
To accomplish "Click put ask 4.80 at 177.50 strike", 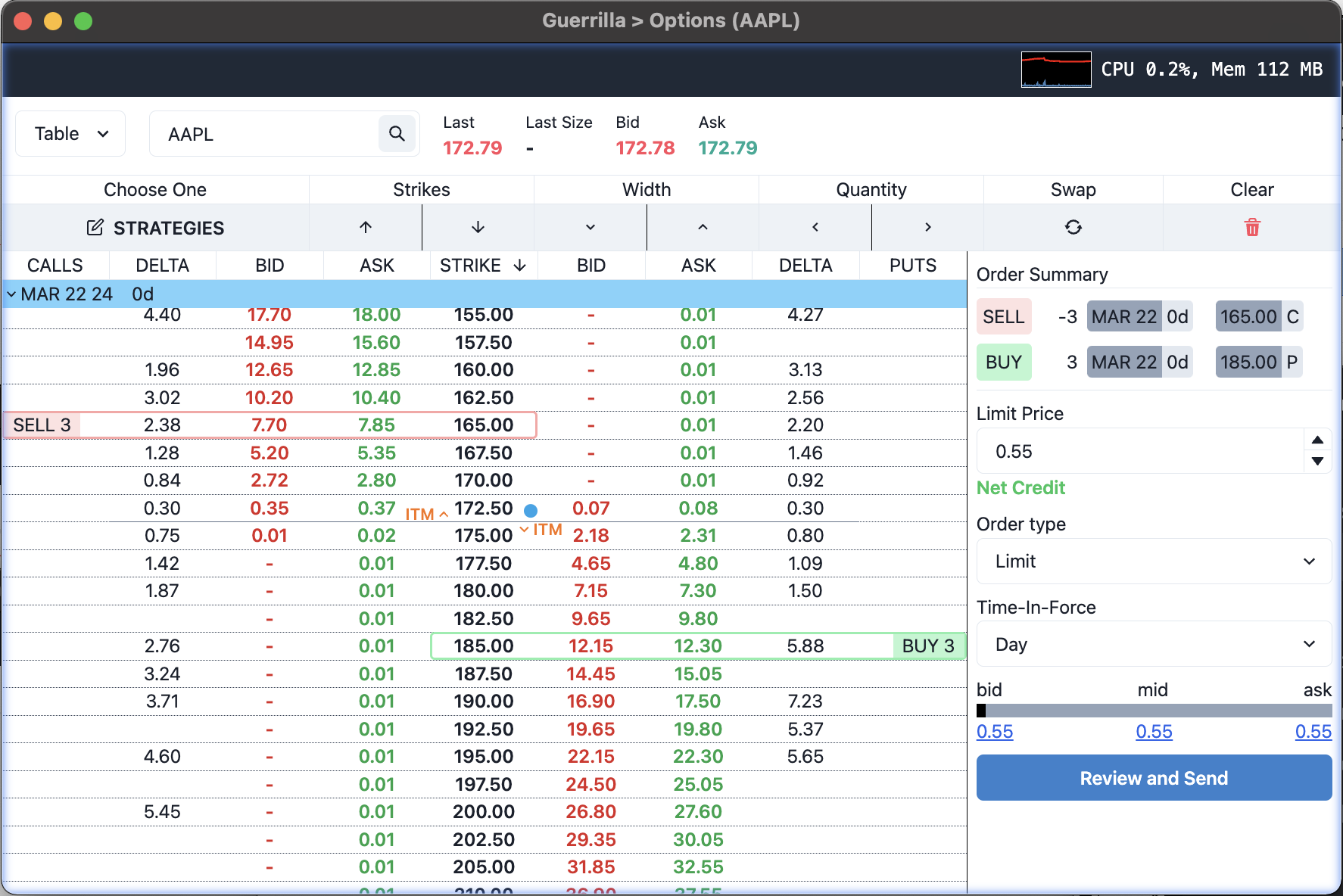I will pyautogui.click(x=698, y=564).
